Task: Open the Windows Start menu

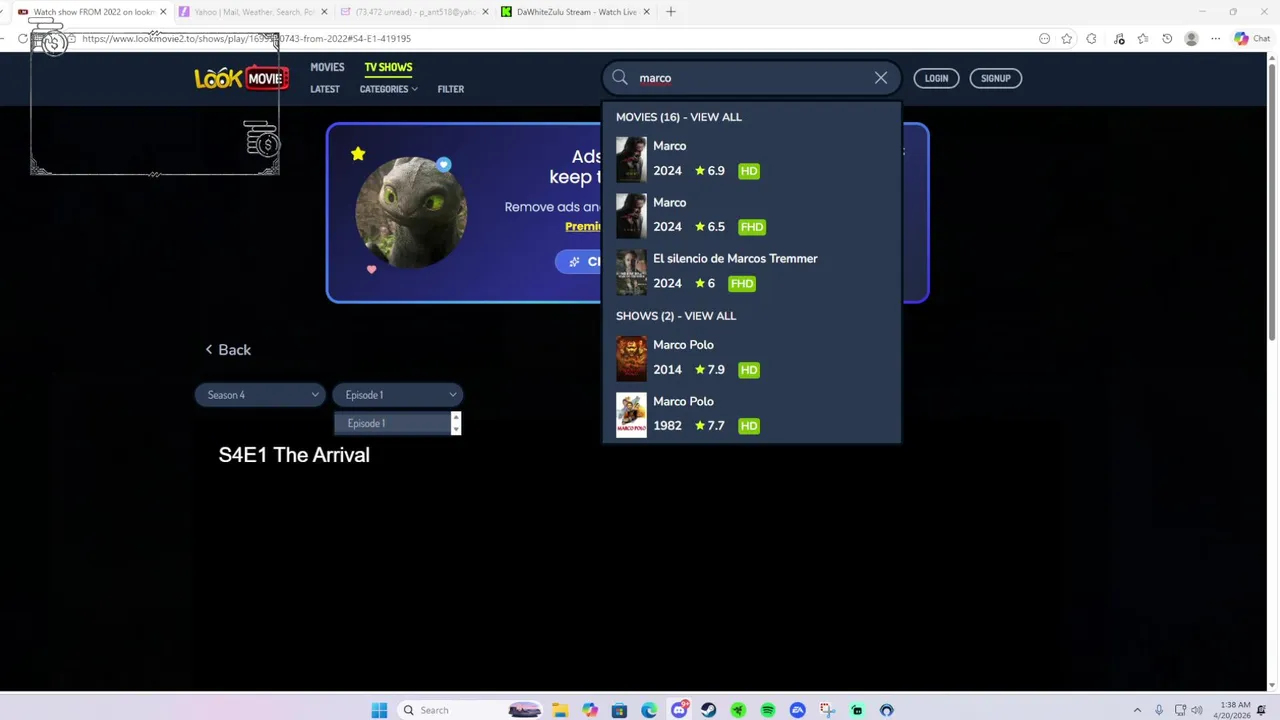Action: 379,710
